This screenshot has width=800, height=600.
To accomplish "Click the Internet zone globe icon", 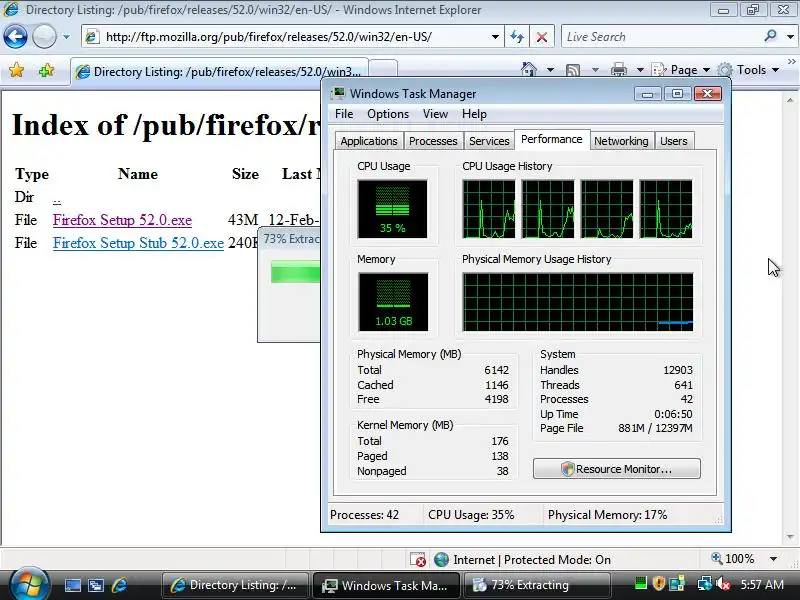I will coord(441,560).
